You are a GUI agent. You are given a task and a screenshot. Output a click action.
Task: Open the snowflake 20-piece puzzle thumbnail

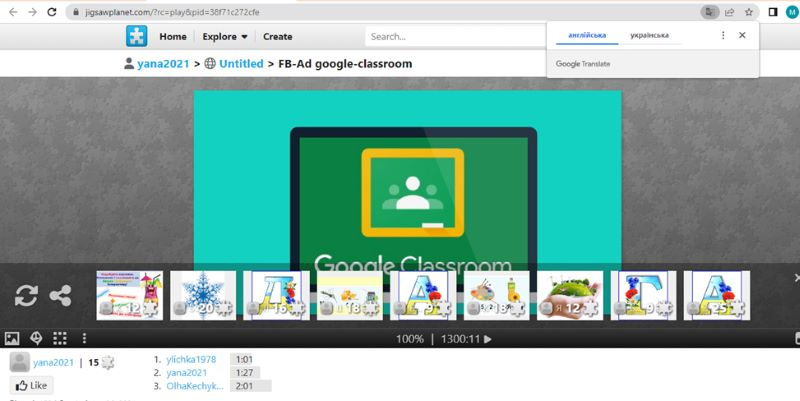203,295
